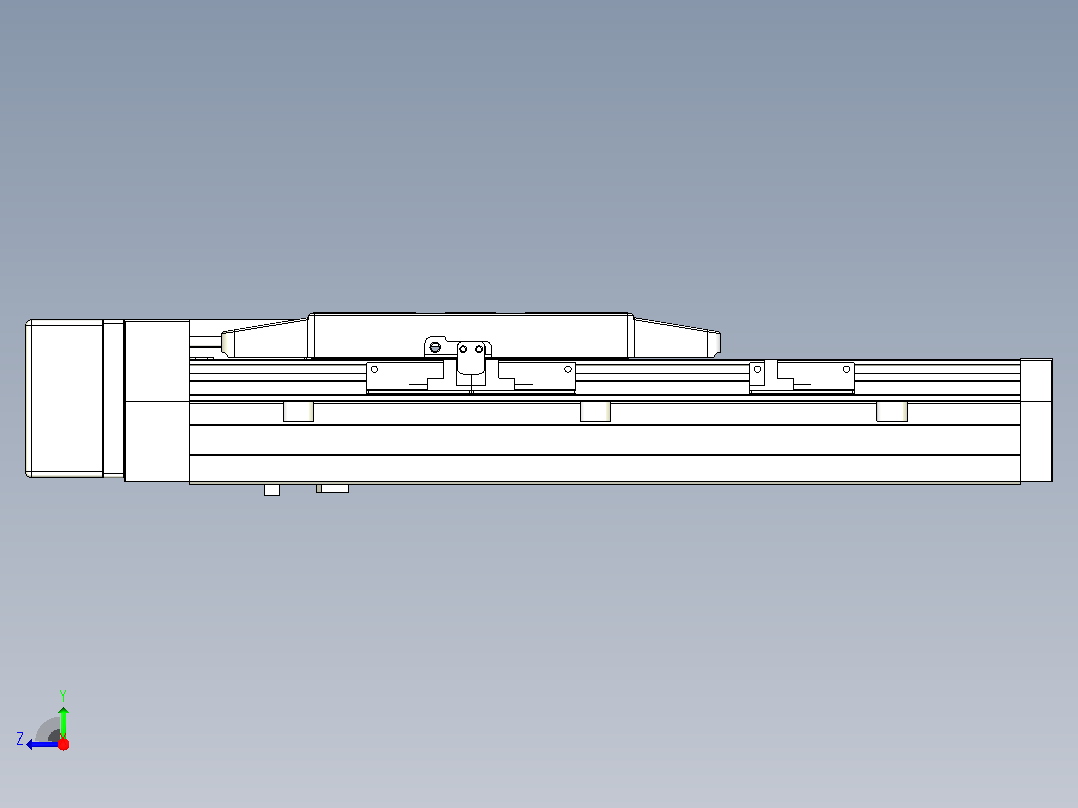Screen dimensions: 1078x808
Task: Select the wider connector block under the base
Action: coord(333,488)
